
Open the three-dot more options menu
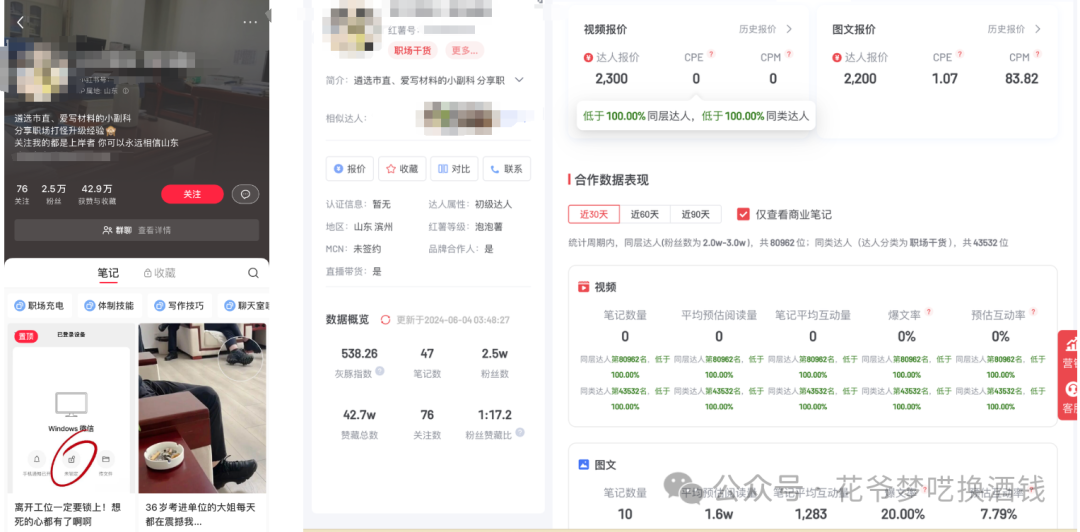pyautogui.click(x=249, y=22)
